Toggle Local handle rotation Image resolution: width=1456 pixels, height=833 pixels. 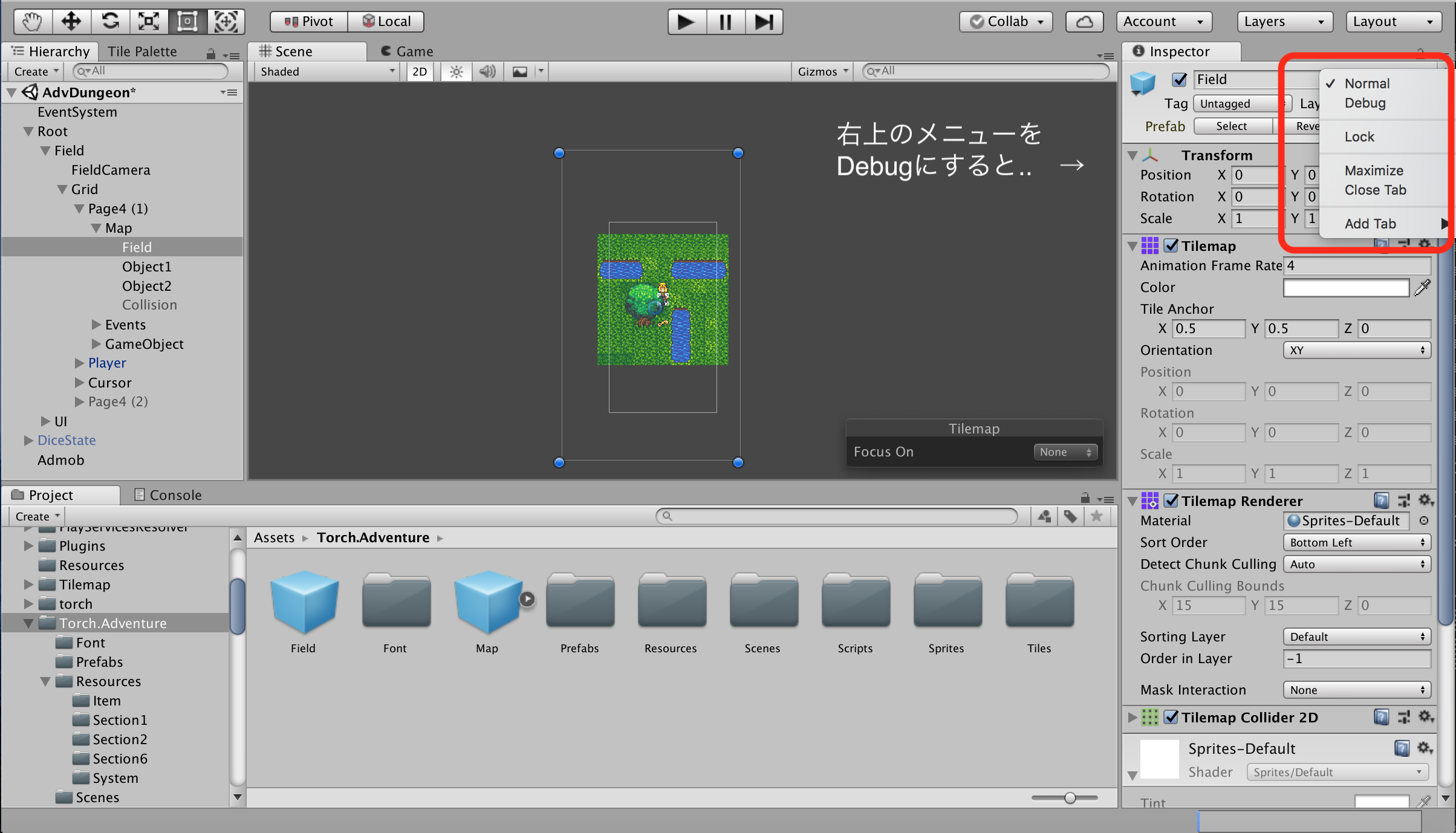click(386, 22)
